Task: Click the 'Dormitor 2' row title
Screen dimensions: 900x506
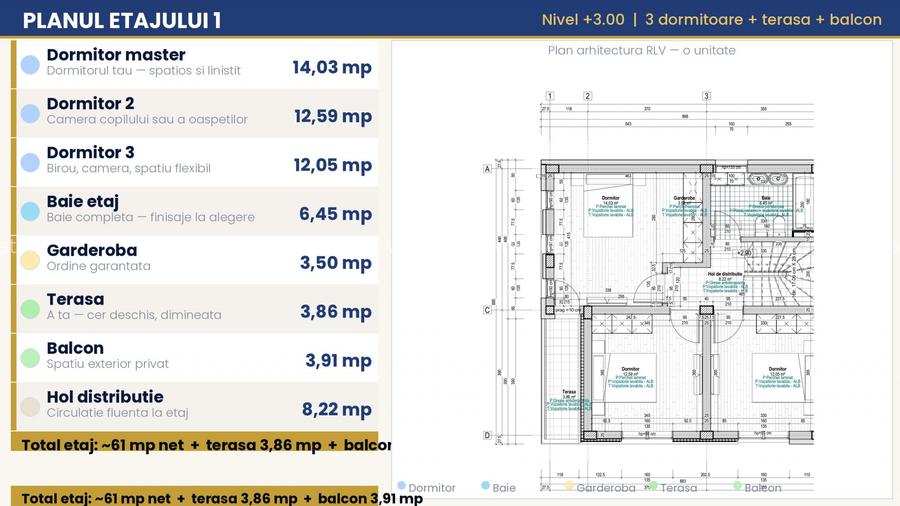Action: (x=90, y=103)
